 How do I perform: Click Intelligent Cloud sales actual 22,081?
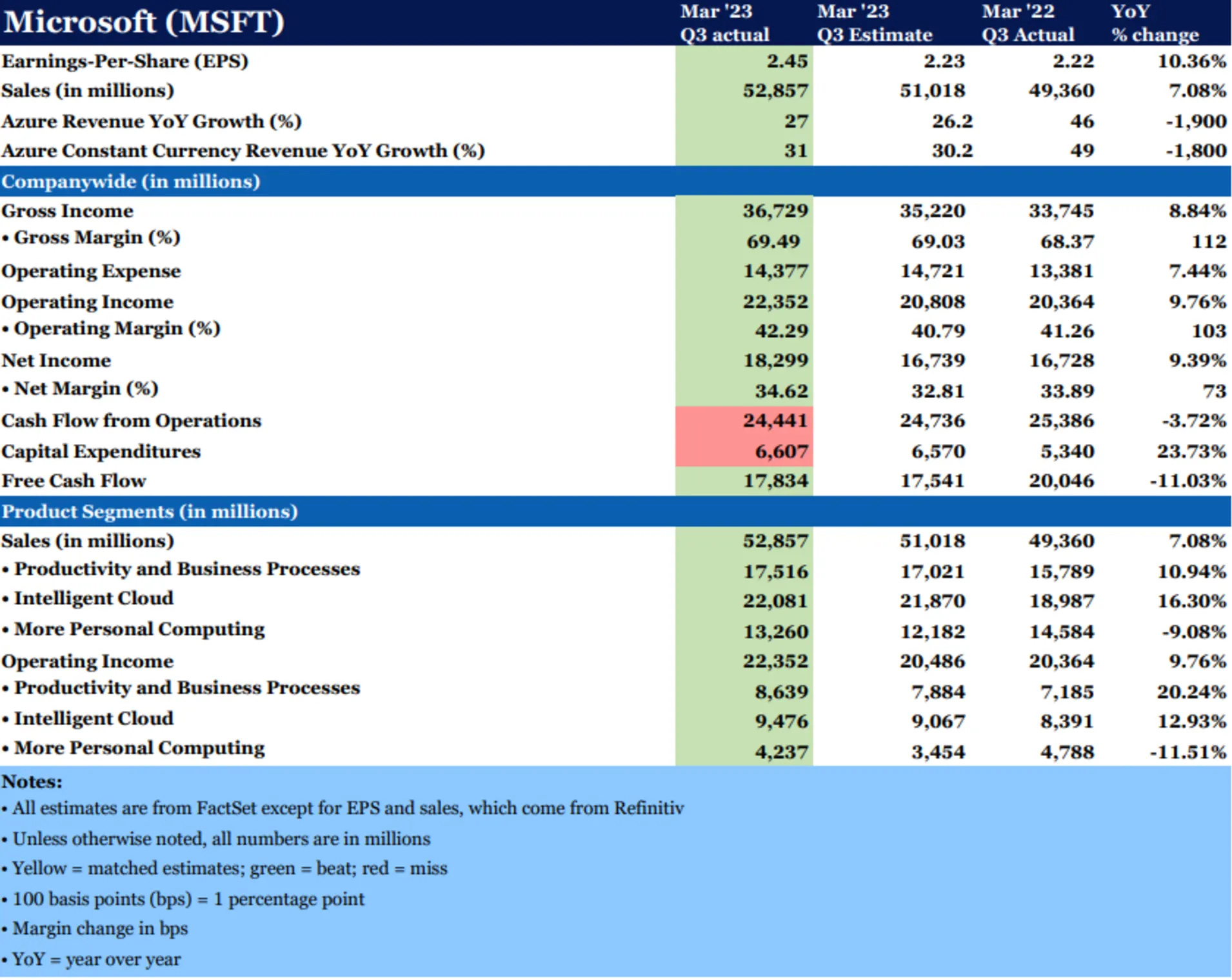[x=775, y=601]
